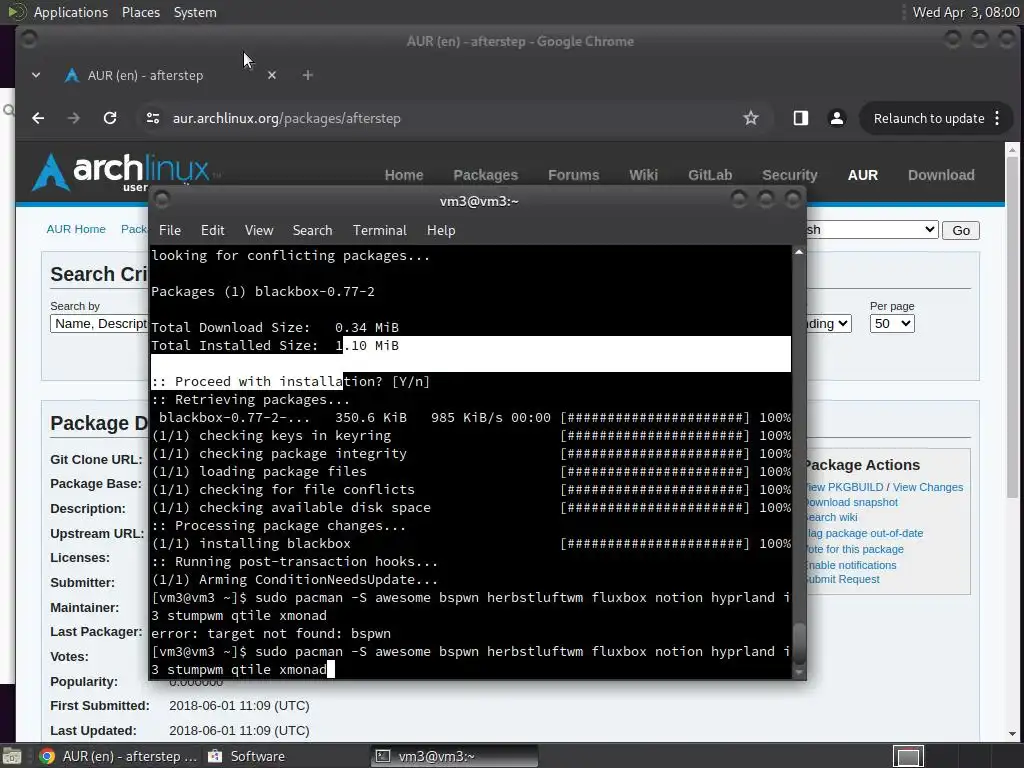
Task: Open workspace switcher in bottom panel
Action: tap(908, 757)
